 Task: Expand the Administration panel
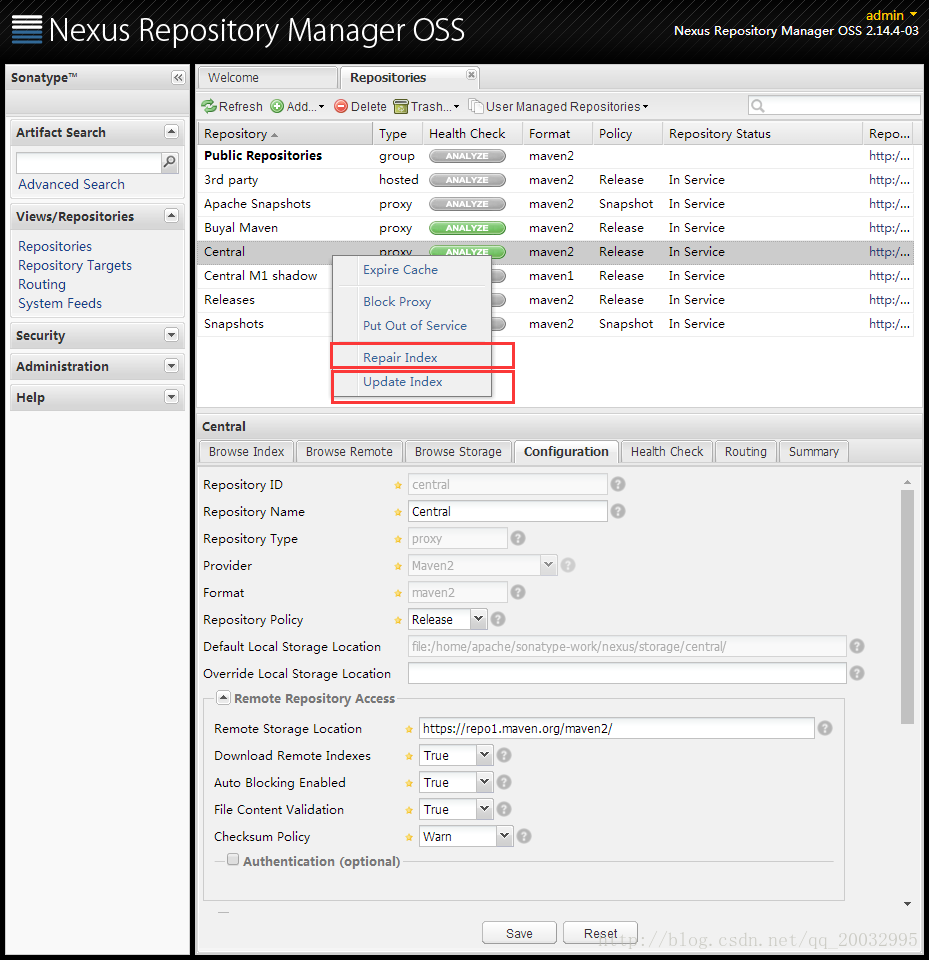[x=171, y=366]
